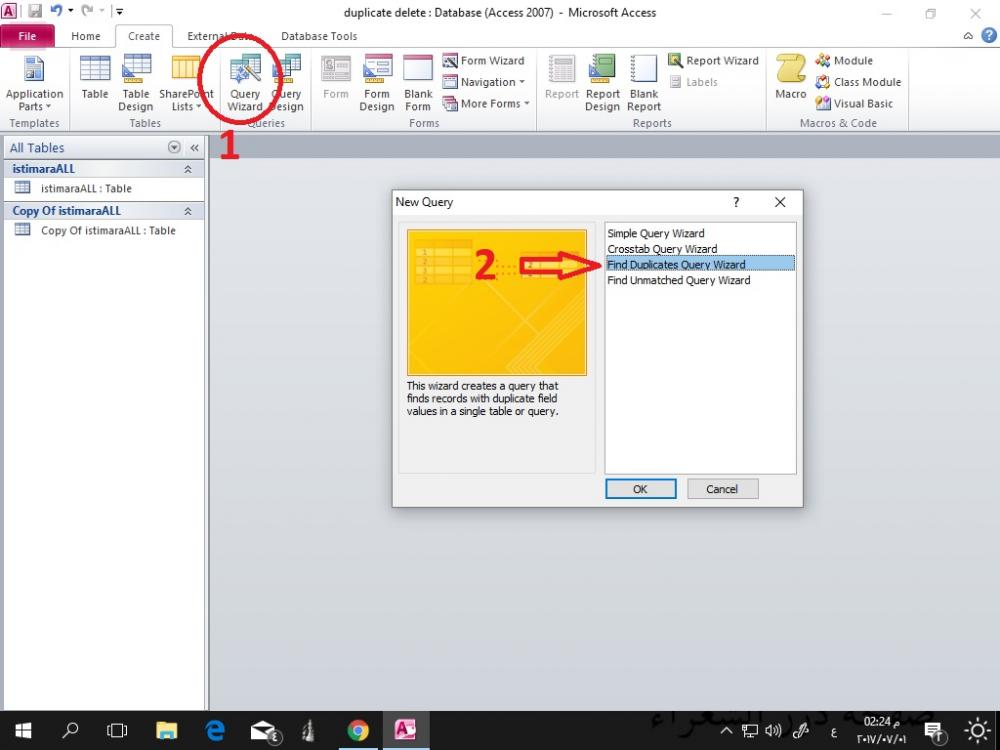
Task: Expand the Navigation forms dropdown
Action: tap(483, 82)
